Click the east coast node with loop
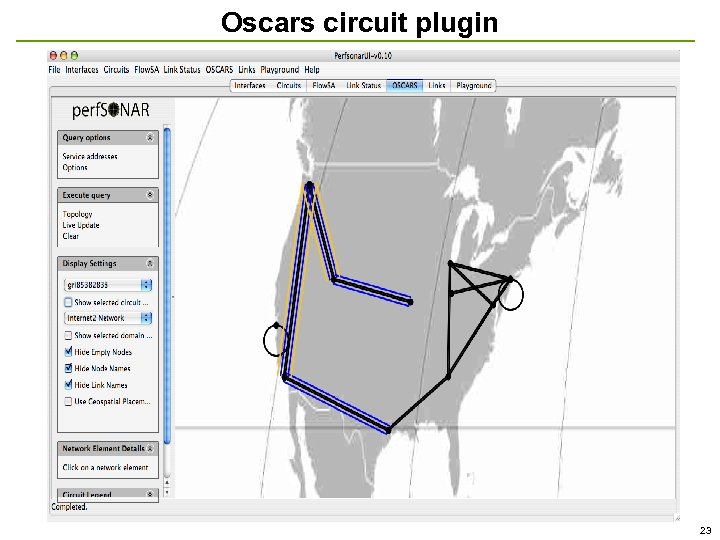The width and height of the screenshot is (720, 540). (511, 279)
